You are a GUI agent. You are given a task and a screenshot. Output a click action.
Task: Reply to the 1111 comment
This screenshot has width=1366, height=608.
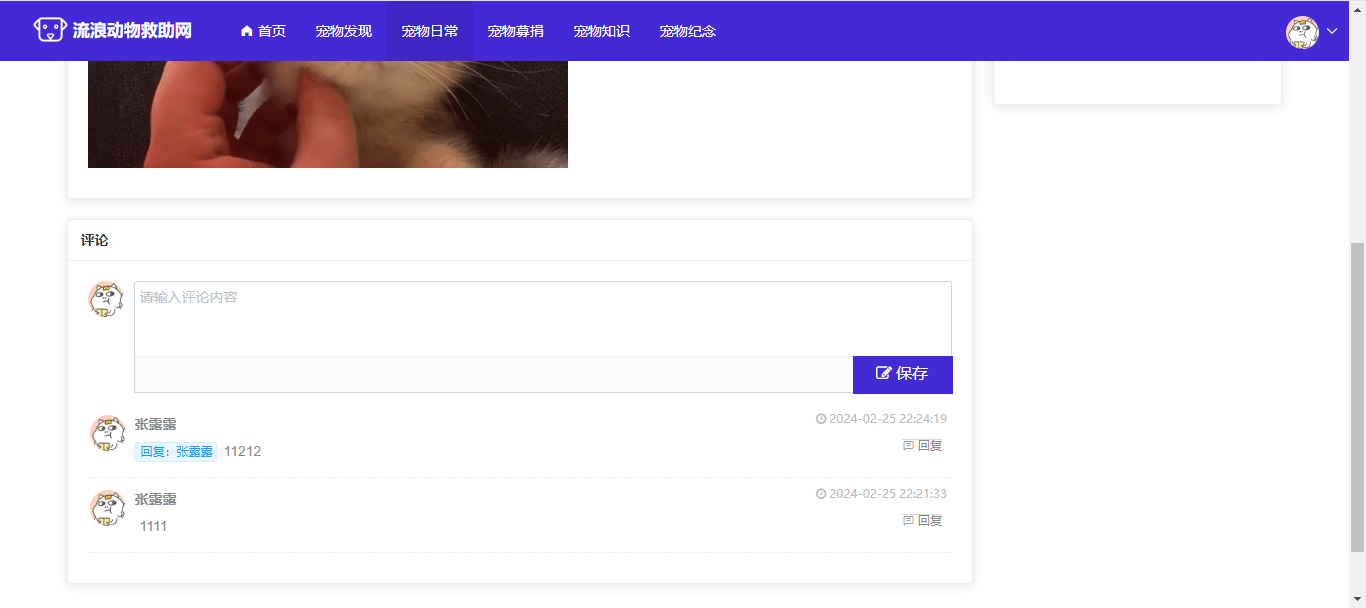923,521
